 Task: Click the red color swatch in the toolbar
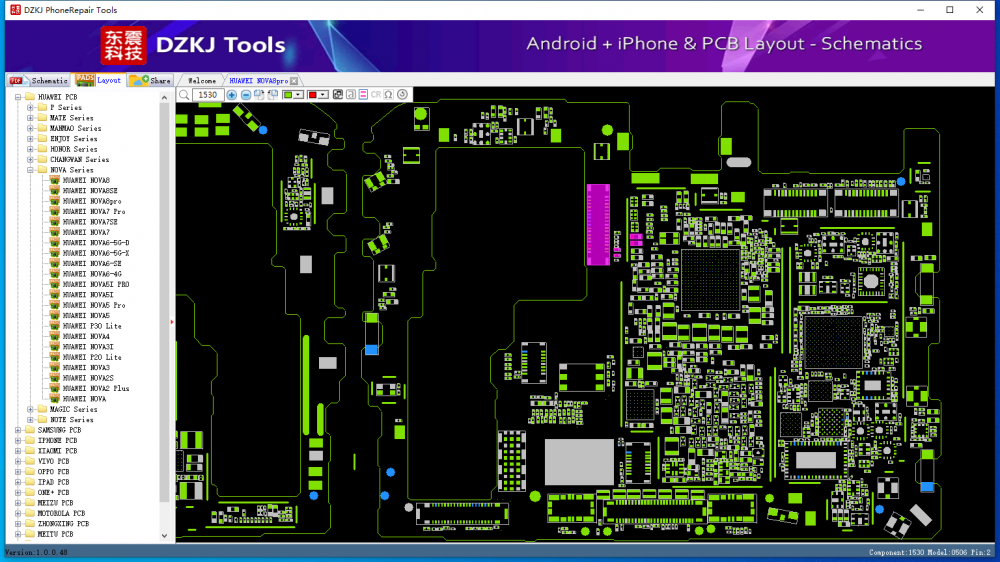pyautogui.click(x=312, y=95)
